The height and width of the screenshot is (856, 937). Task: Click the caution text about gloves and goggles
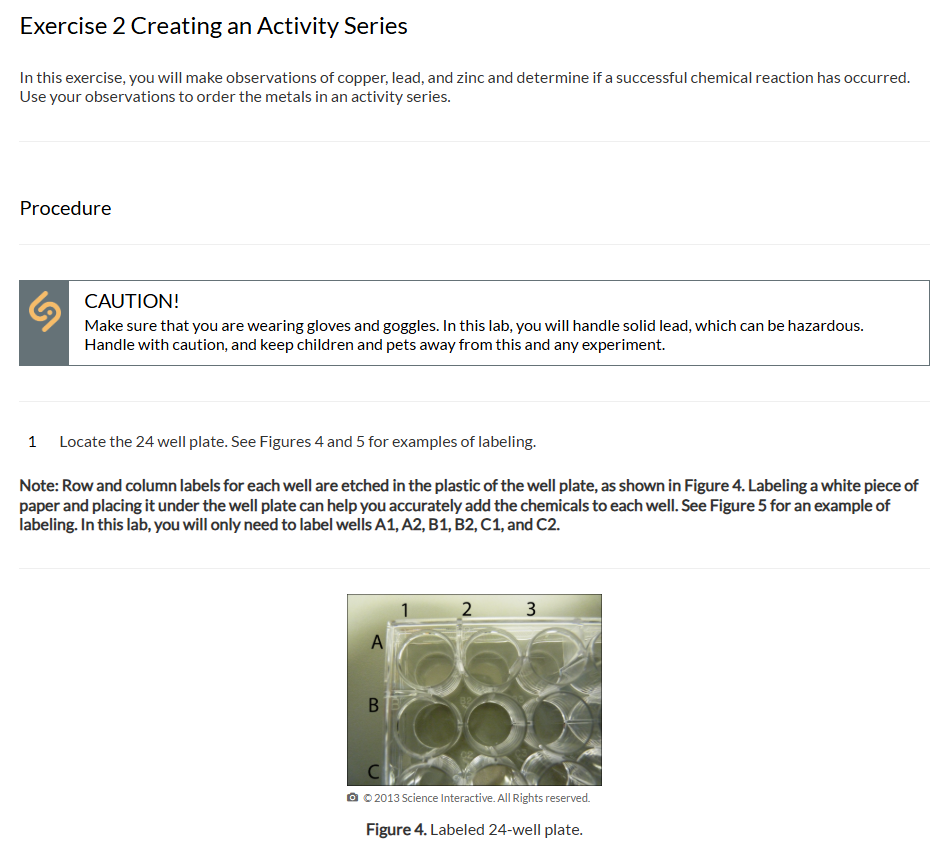pyautogui.click(x=474, y=335)
